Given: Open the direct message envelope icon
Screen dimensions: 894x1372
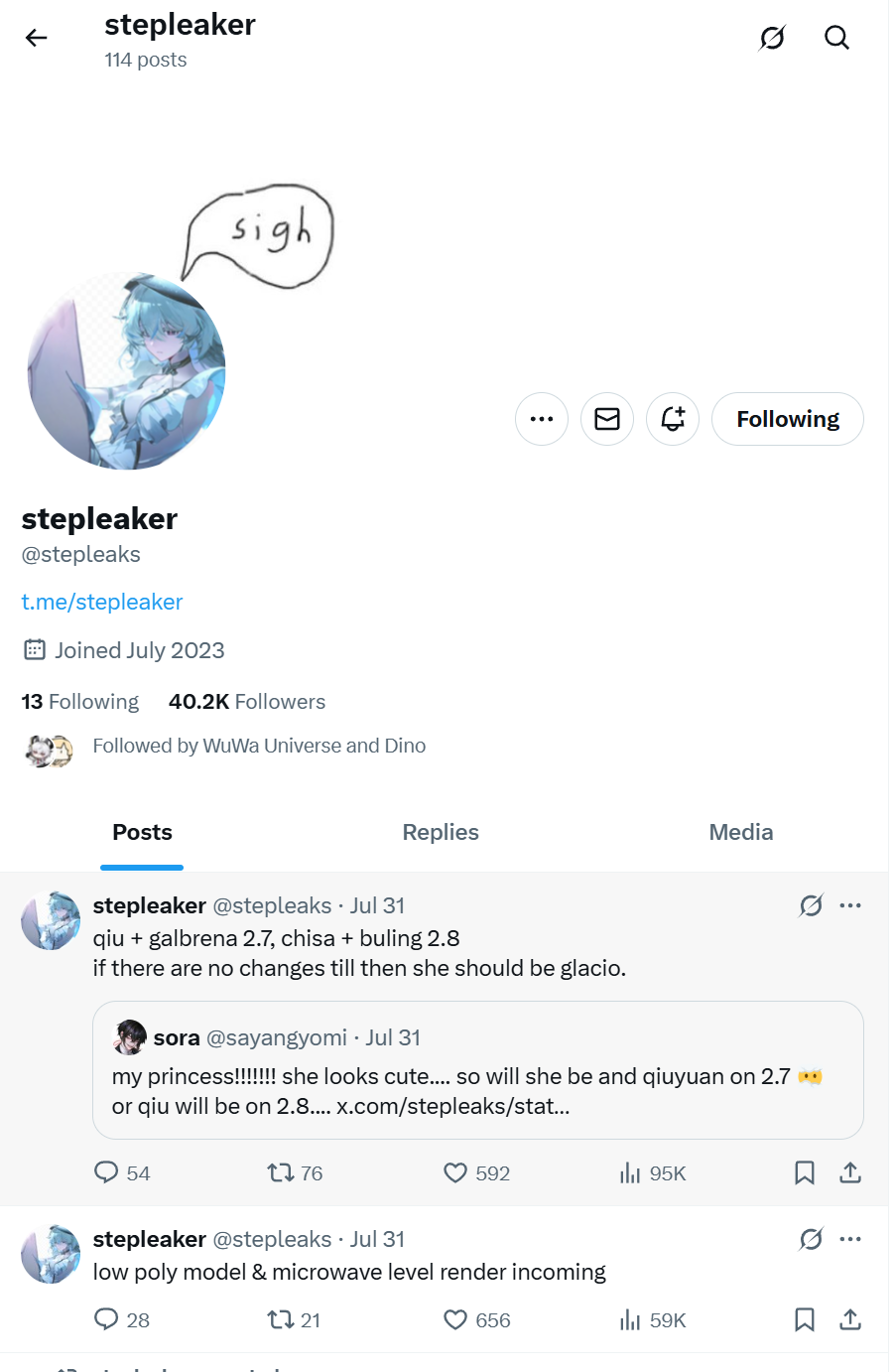Looking at the screenshot, I should (607, 419).
